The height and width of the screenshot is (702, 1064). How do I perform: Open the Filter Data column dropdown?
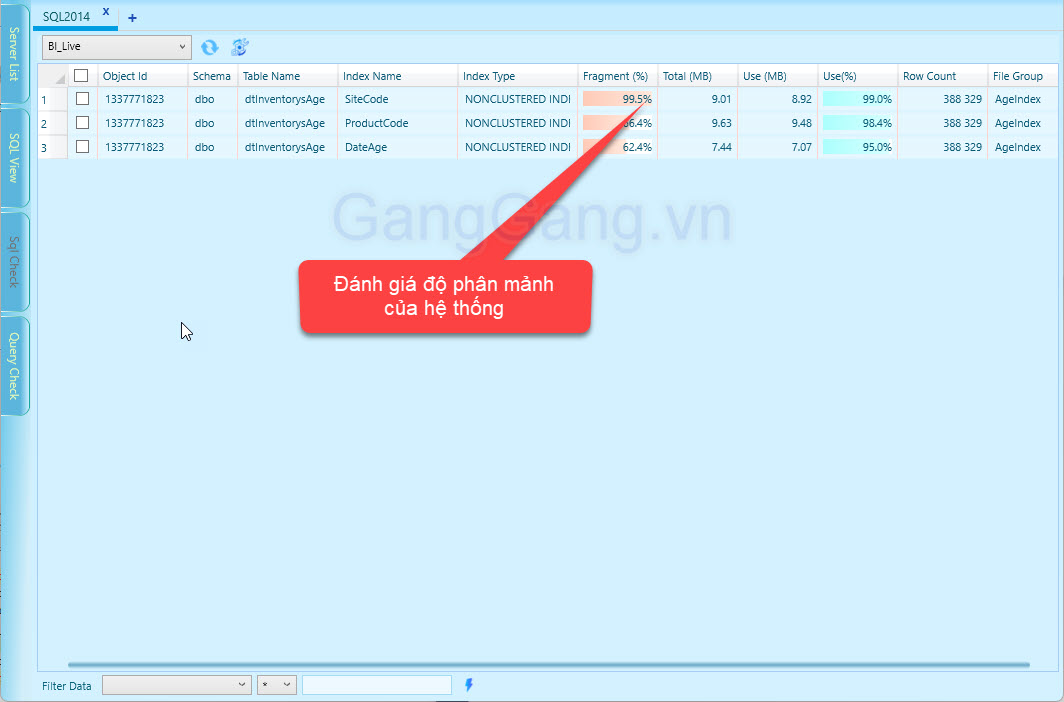pos(176,685)
